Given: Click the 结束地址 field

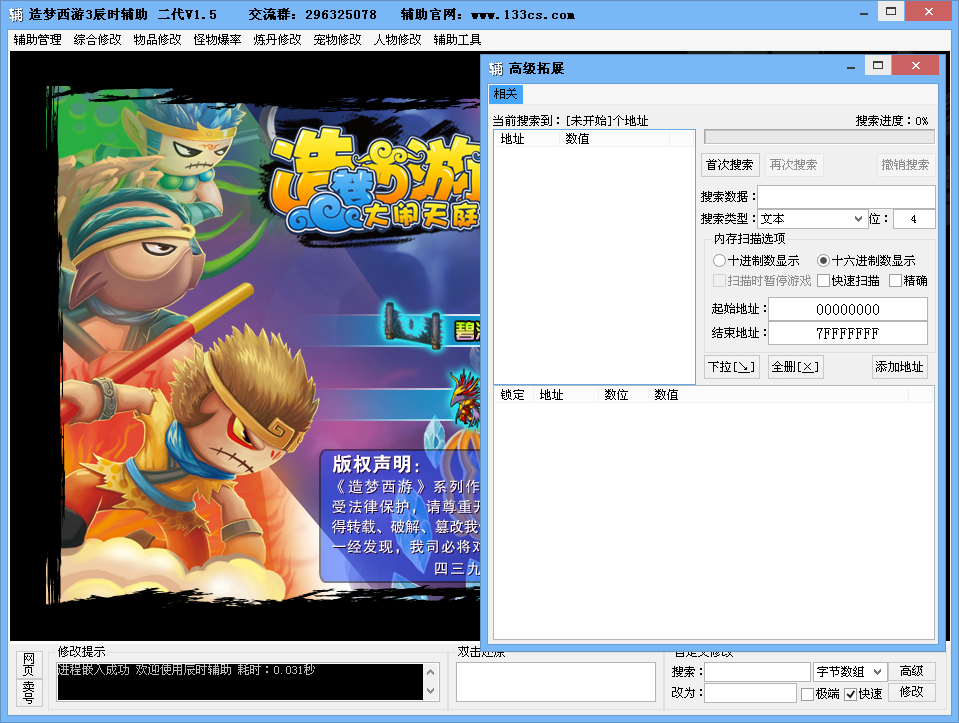Looking at the screenshot, I should coord(848,333).
